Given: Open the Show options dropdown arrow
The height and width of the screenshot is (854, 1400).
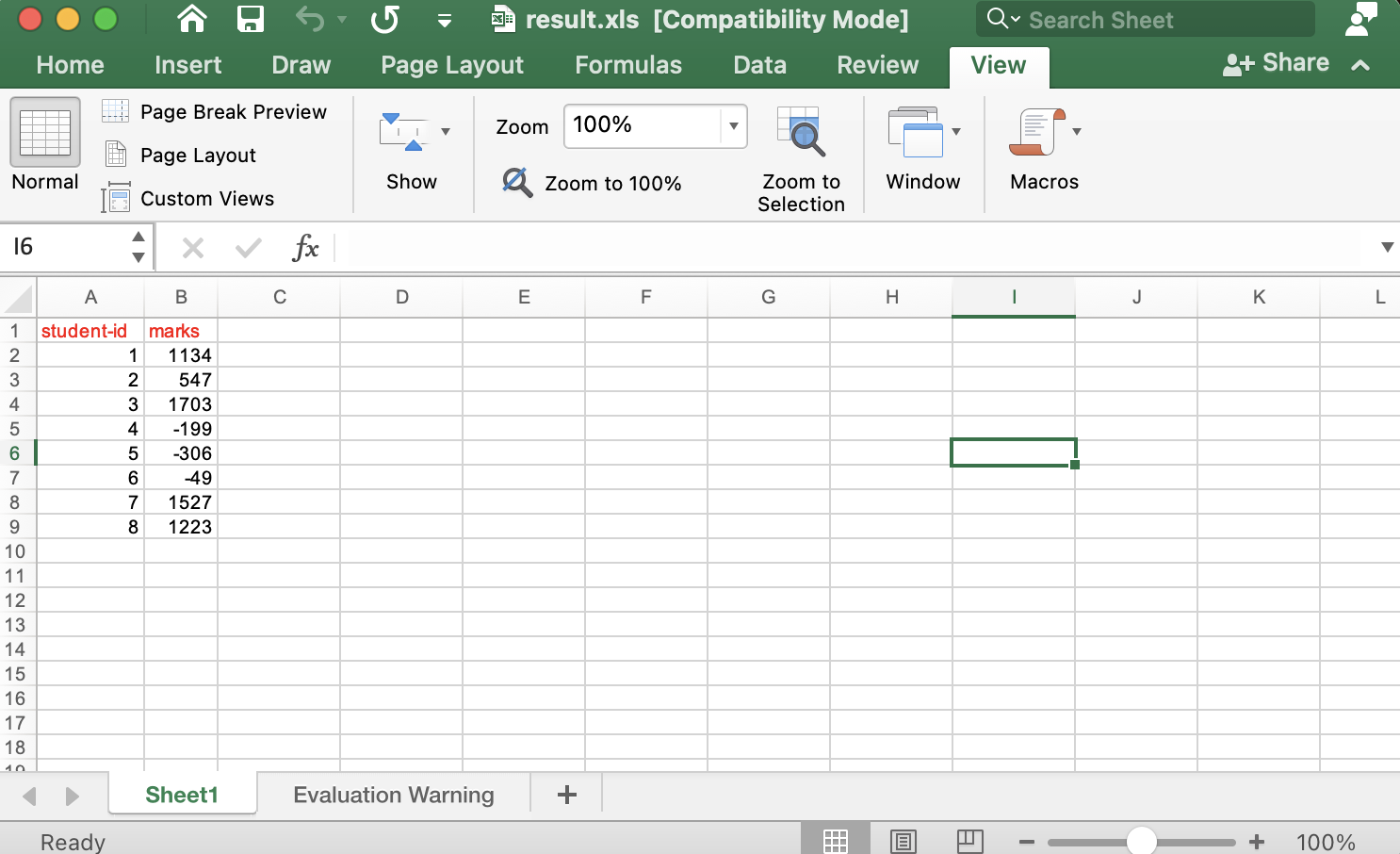Looking at the screenshot, I should tap(445, 131).
